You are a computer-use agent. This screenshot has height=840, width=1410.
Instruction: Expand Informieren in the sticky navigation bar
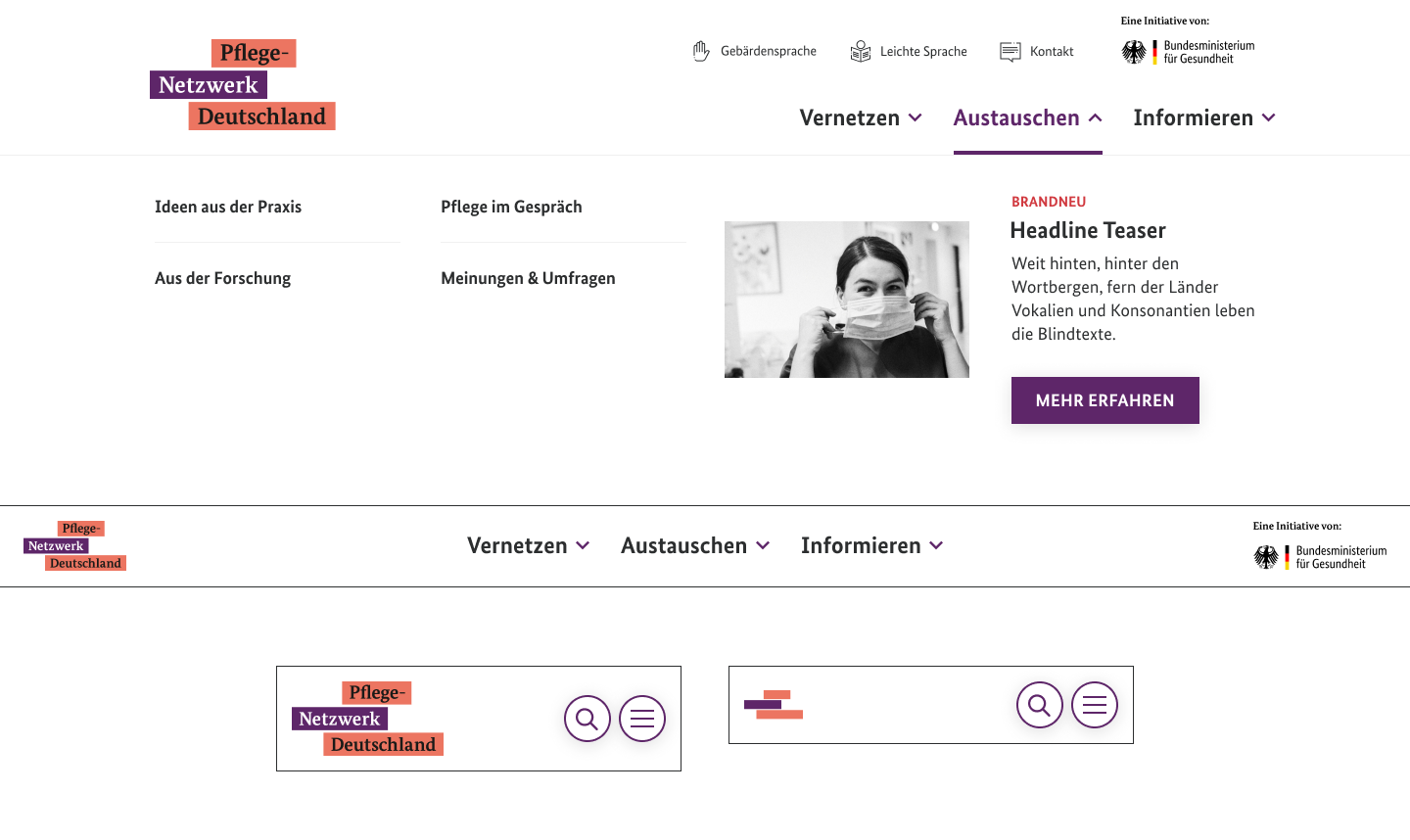click(x=871, y=545)
